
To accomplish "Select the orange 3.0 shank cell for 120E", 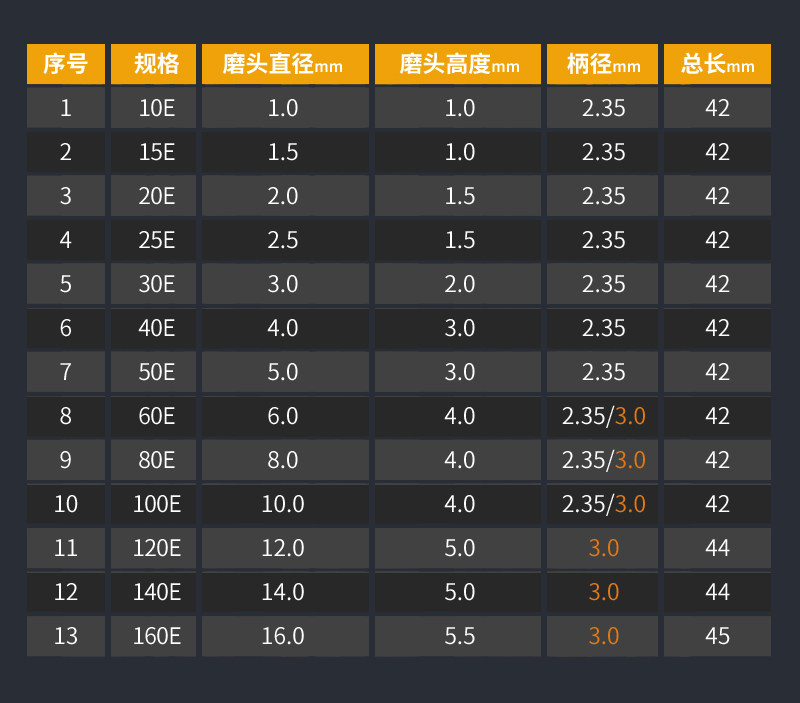I will coord(603,548).
